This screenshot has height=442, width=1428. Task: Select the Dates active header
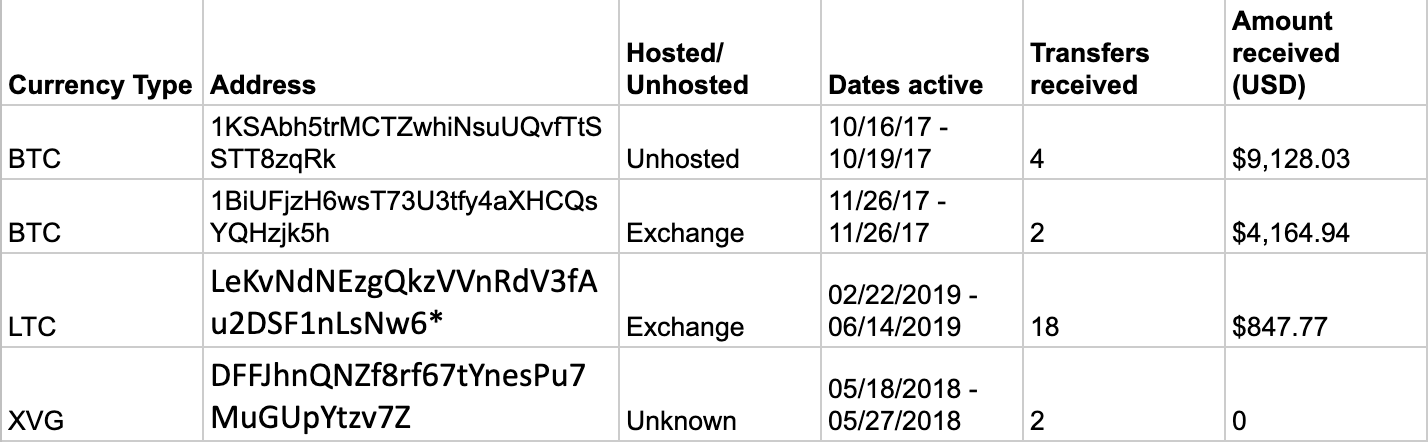click(x=906, y=85)
